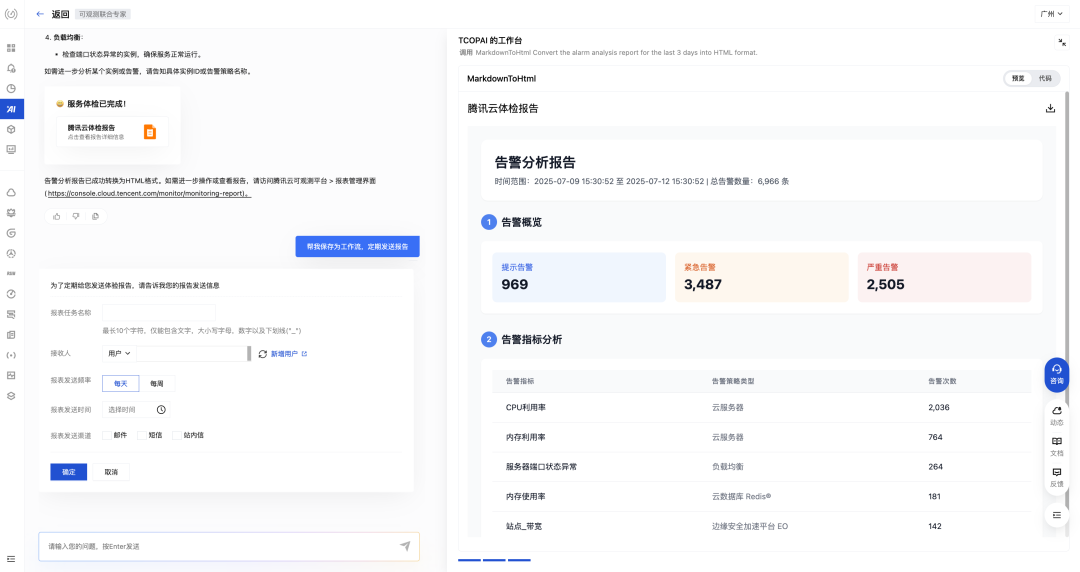The height and width of the screenshot is (572, 1080).
Task: Select 每周 send frequency
Action: pos(157,384)
